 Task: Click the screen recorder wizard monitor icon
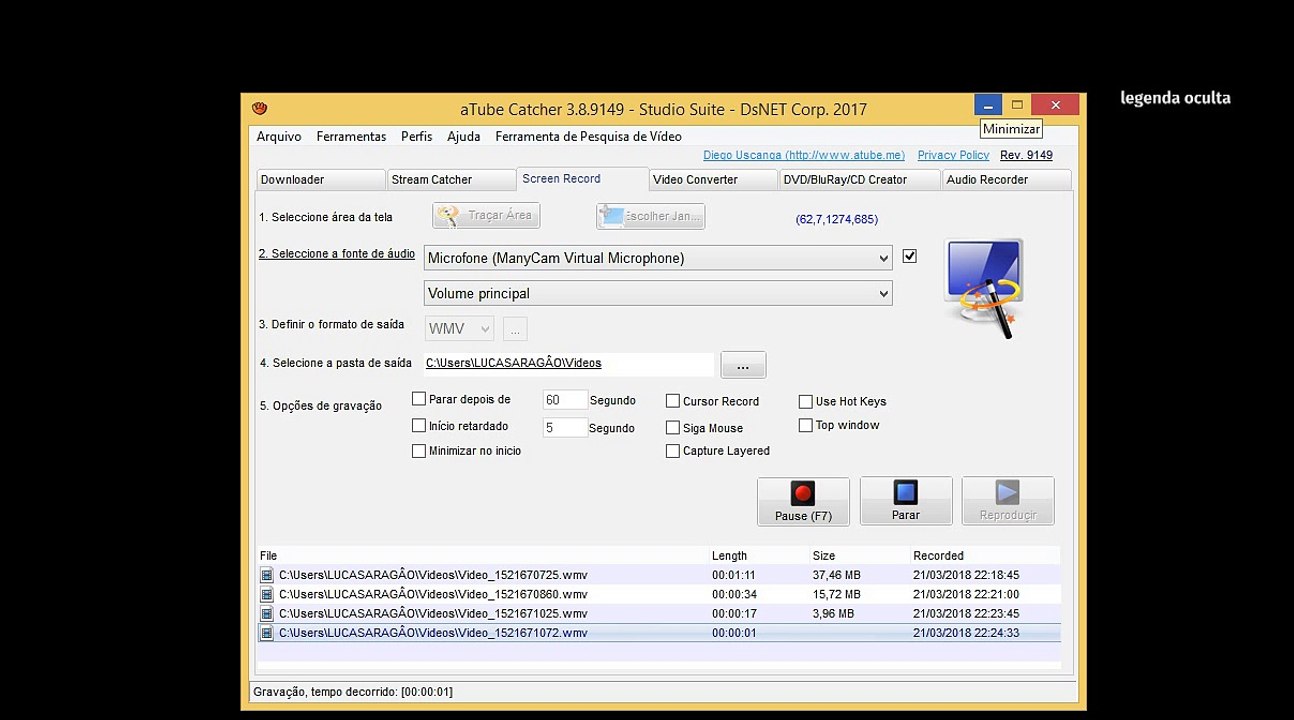click(984, 287)
